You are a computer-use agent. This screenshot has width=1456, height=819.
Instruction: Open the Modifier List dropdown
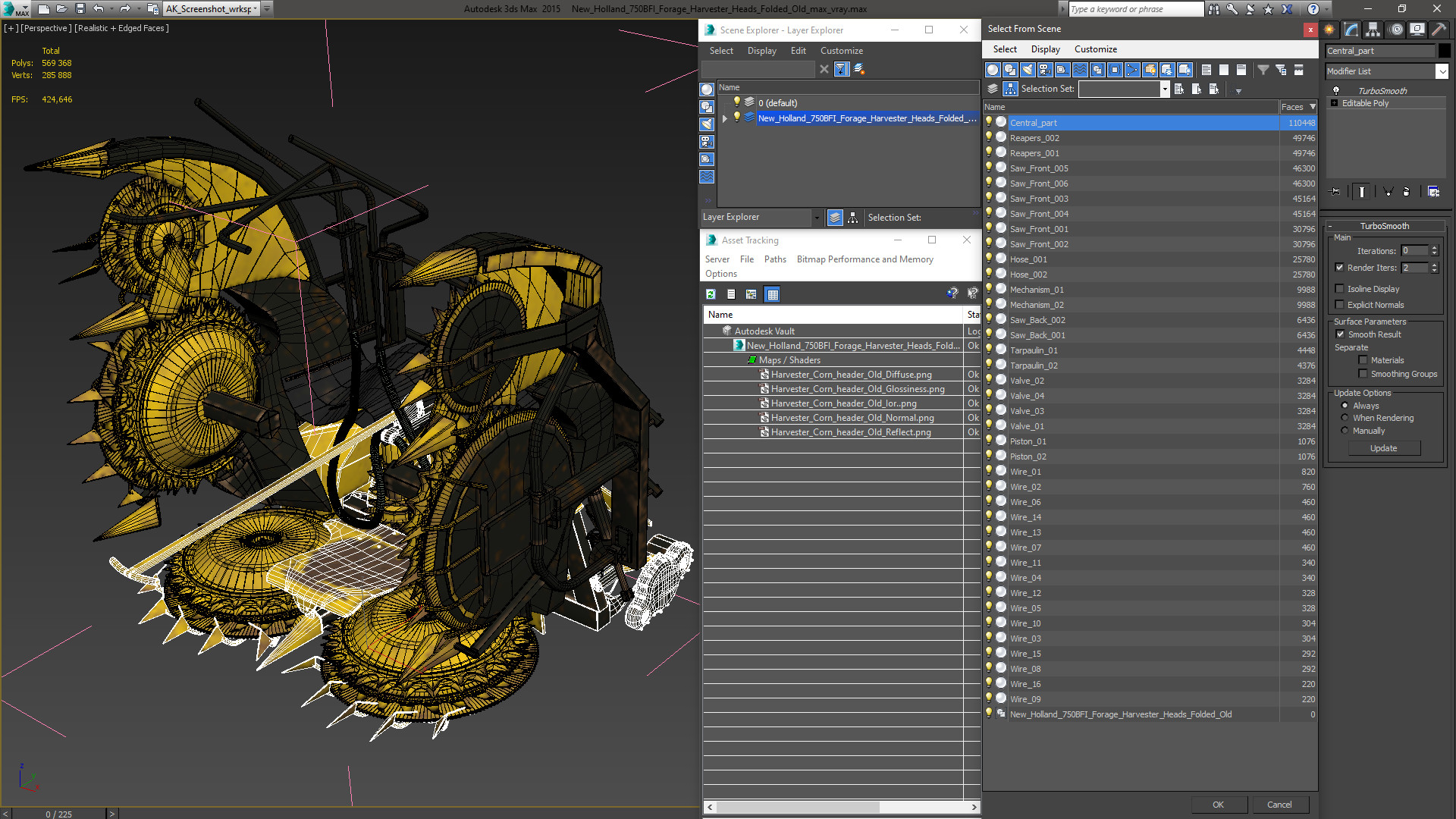point(1442,71)
